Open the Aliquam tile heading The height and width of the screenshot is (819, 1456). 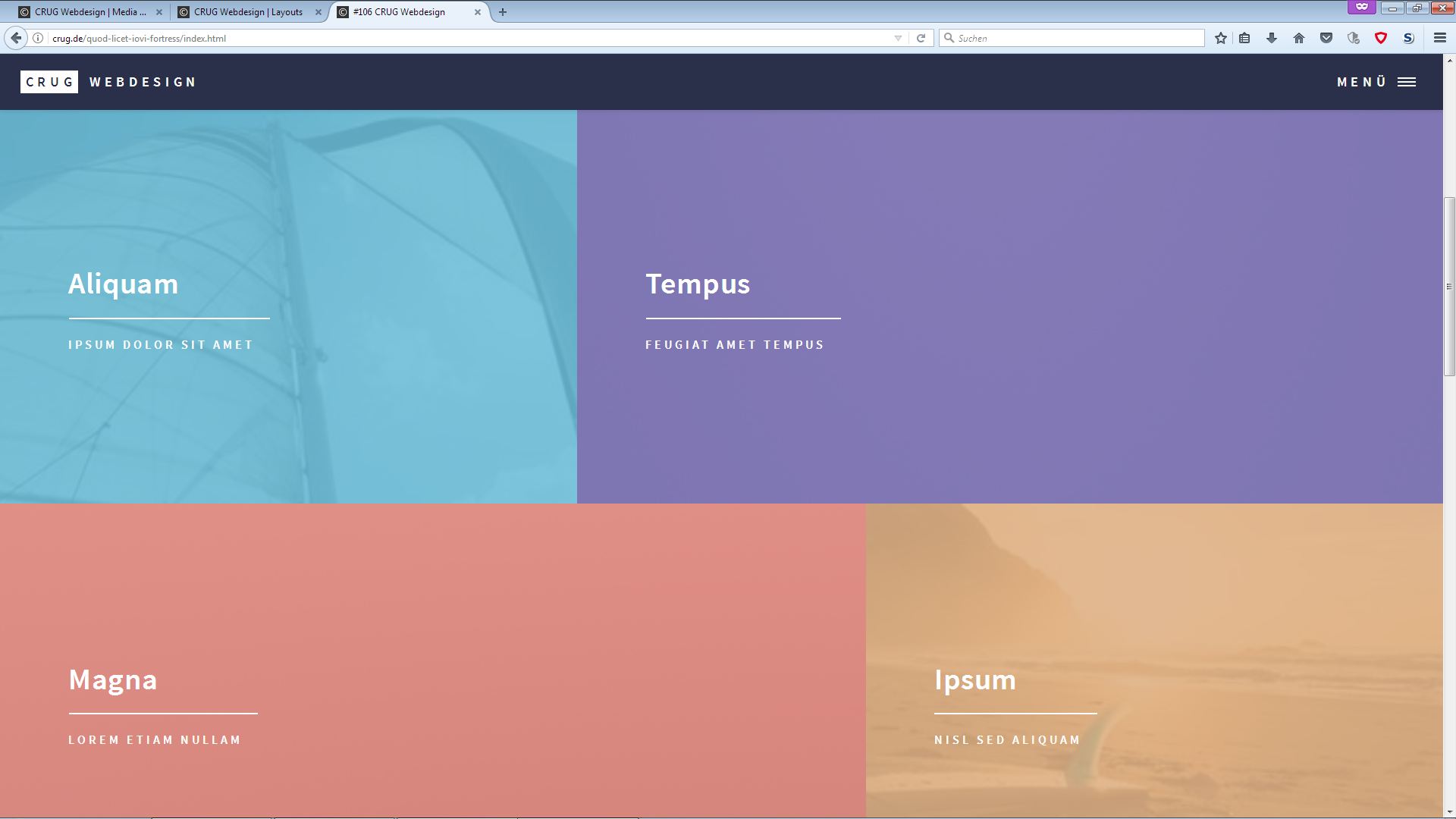point(124,284)
